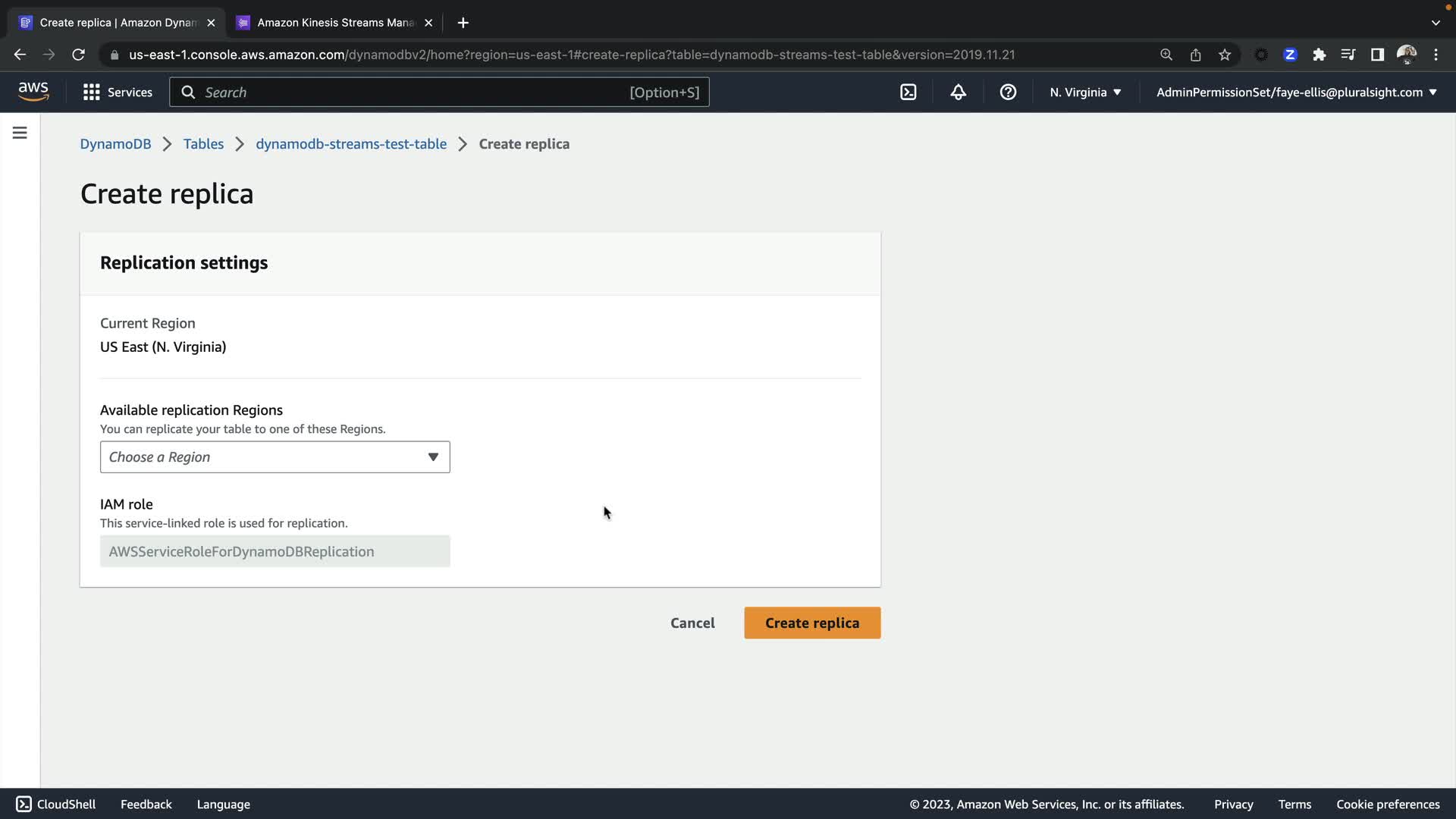Open browser extensions puzzle icon
1456x819 pixels.
click(1319, 55)
